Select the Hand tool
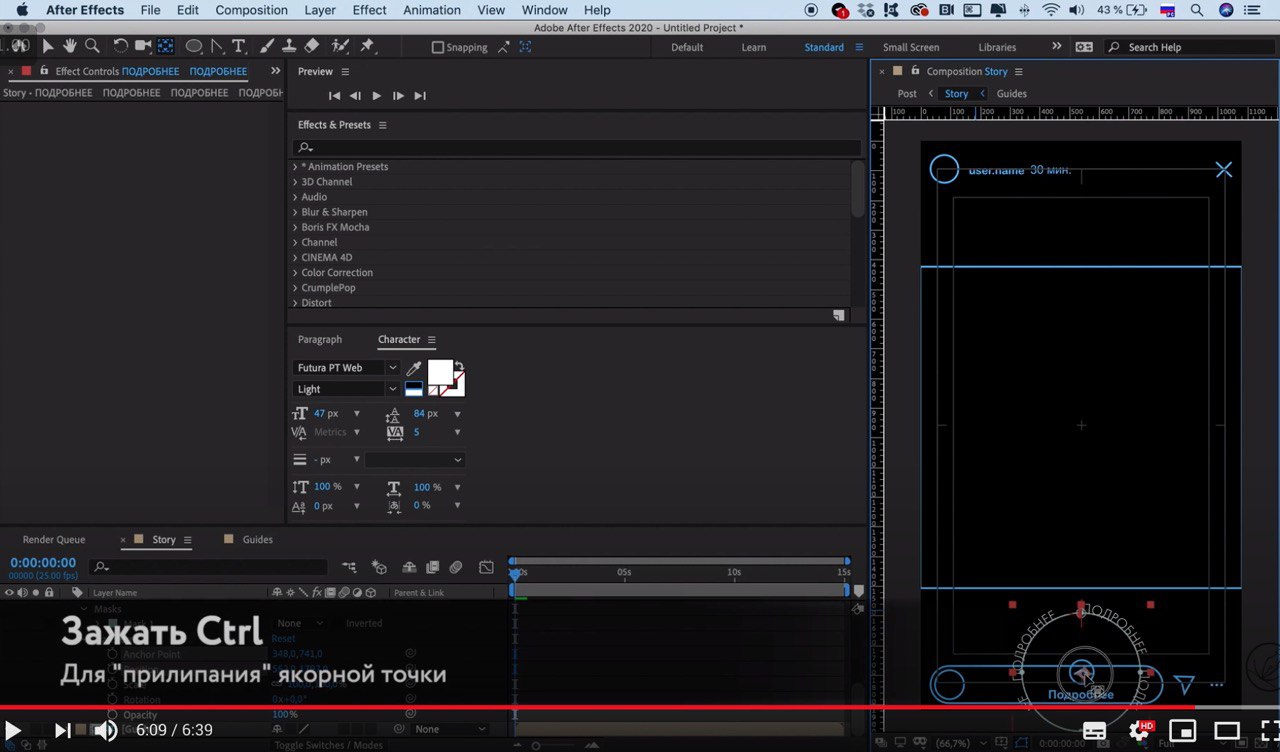 pos(69,47)
